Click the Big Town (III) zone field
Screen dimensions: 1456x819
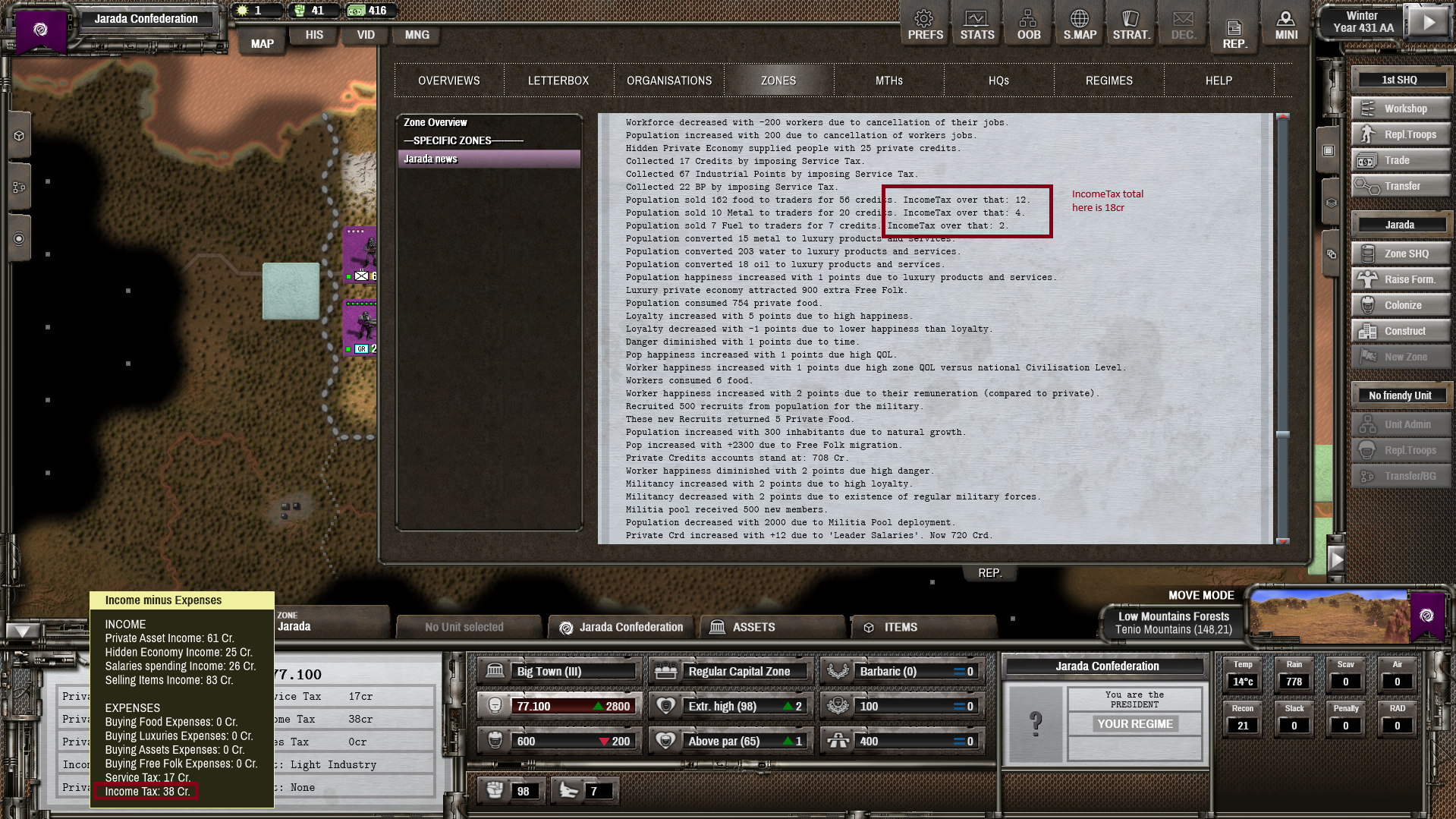click(560, 671)
